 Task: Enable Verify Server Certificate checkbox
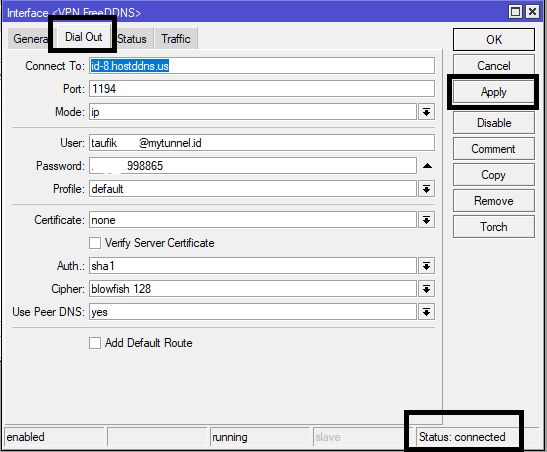[x=95, y=243]
